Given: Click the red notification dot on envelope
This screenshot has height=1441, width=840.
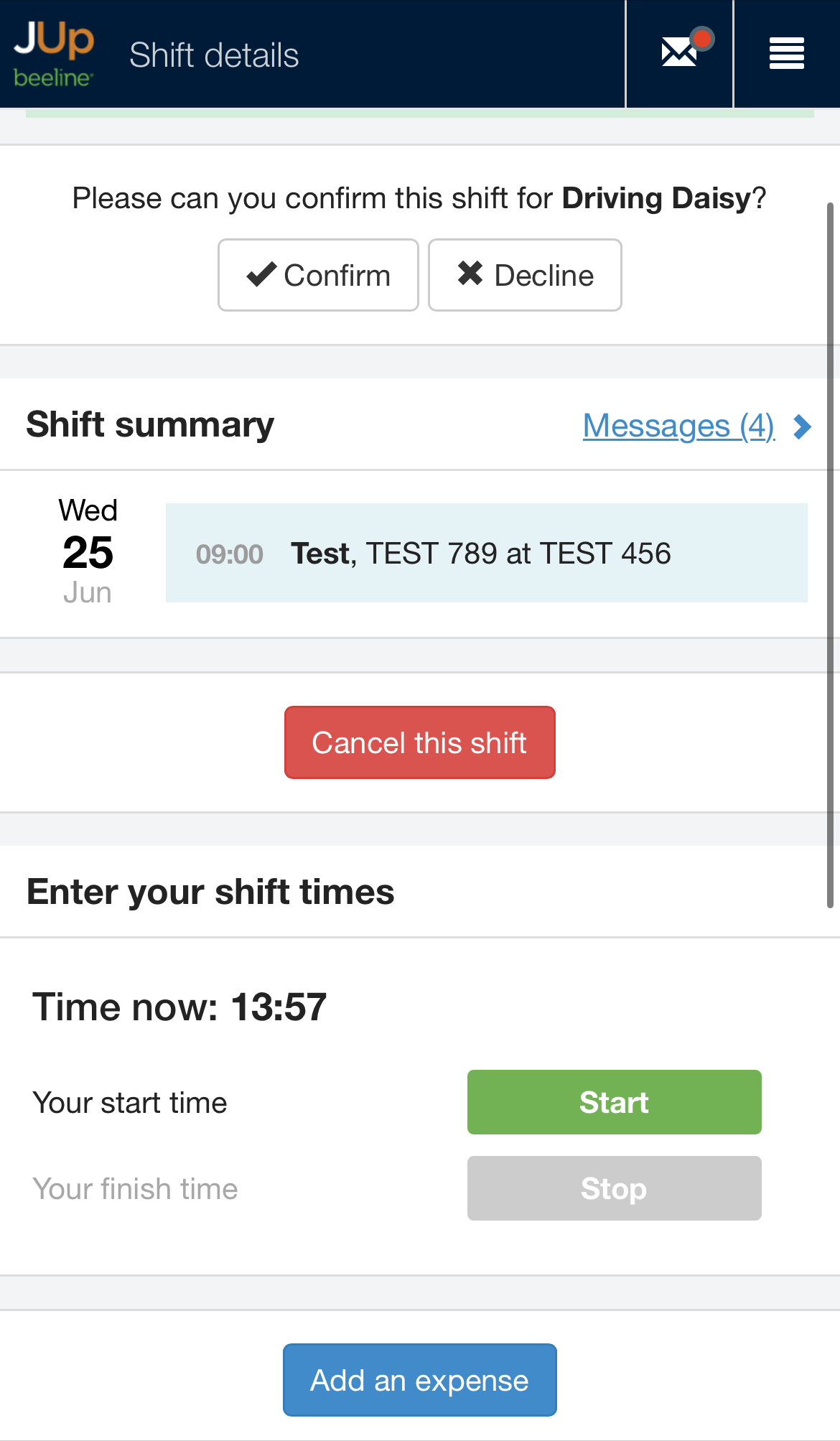Looking at the screenshot, I should 702,38.
